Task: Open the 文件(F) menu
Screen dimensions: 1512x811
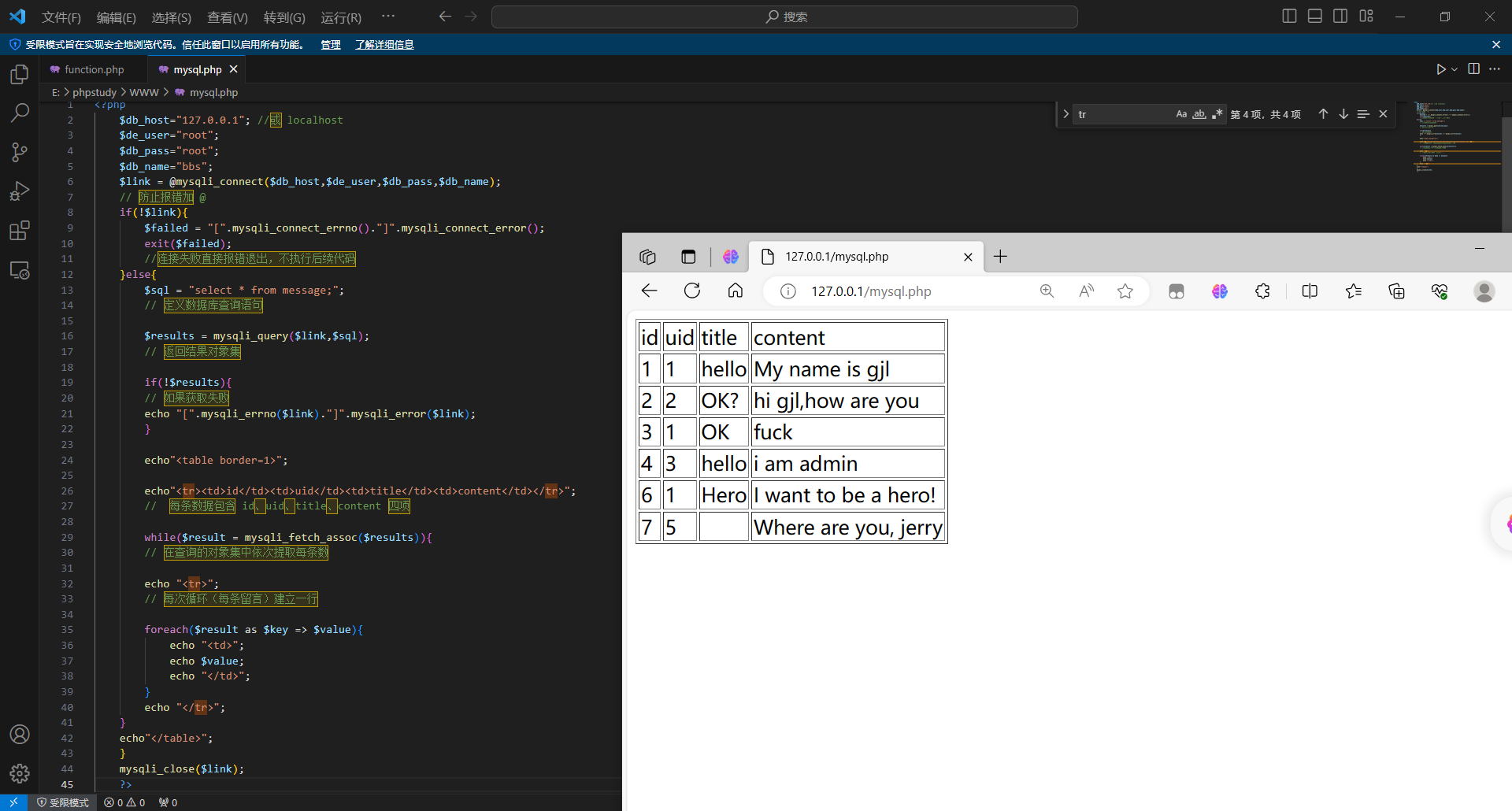Action: [61, 17]
